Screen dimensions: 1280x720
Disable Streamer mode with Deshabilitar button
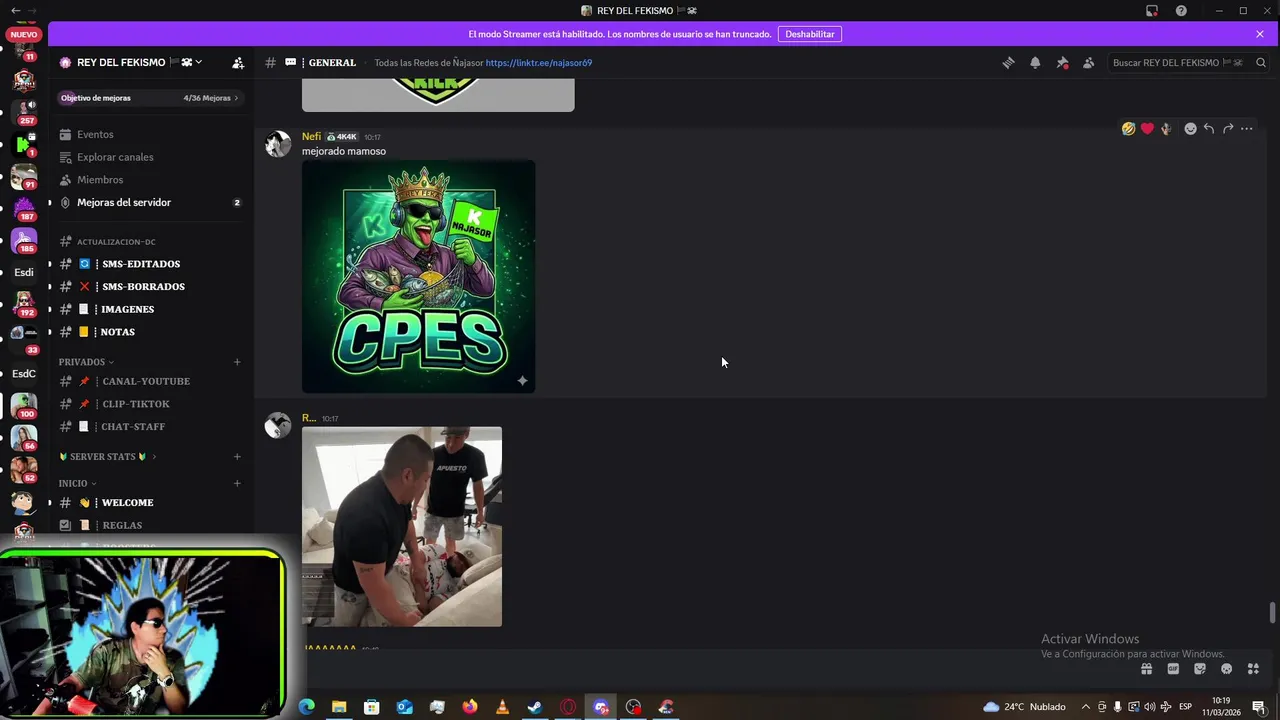(x=810, y=34)
